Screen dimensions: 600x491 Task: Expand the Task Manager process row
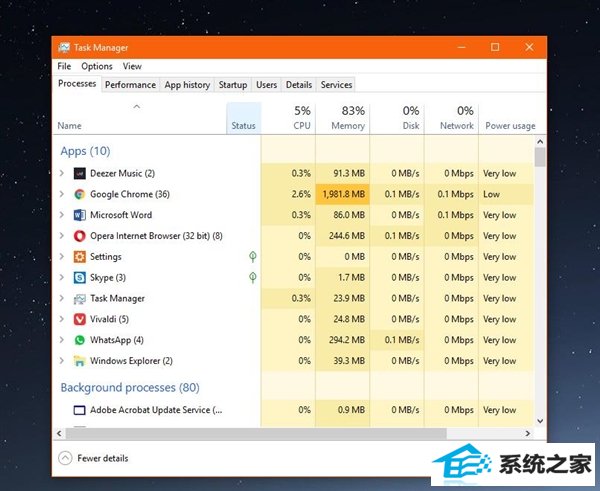tap(62, 298)
